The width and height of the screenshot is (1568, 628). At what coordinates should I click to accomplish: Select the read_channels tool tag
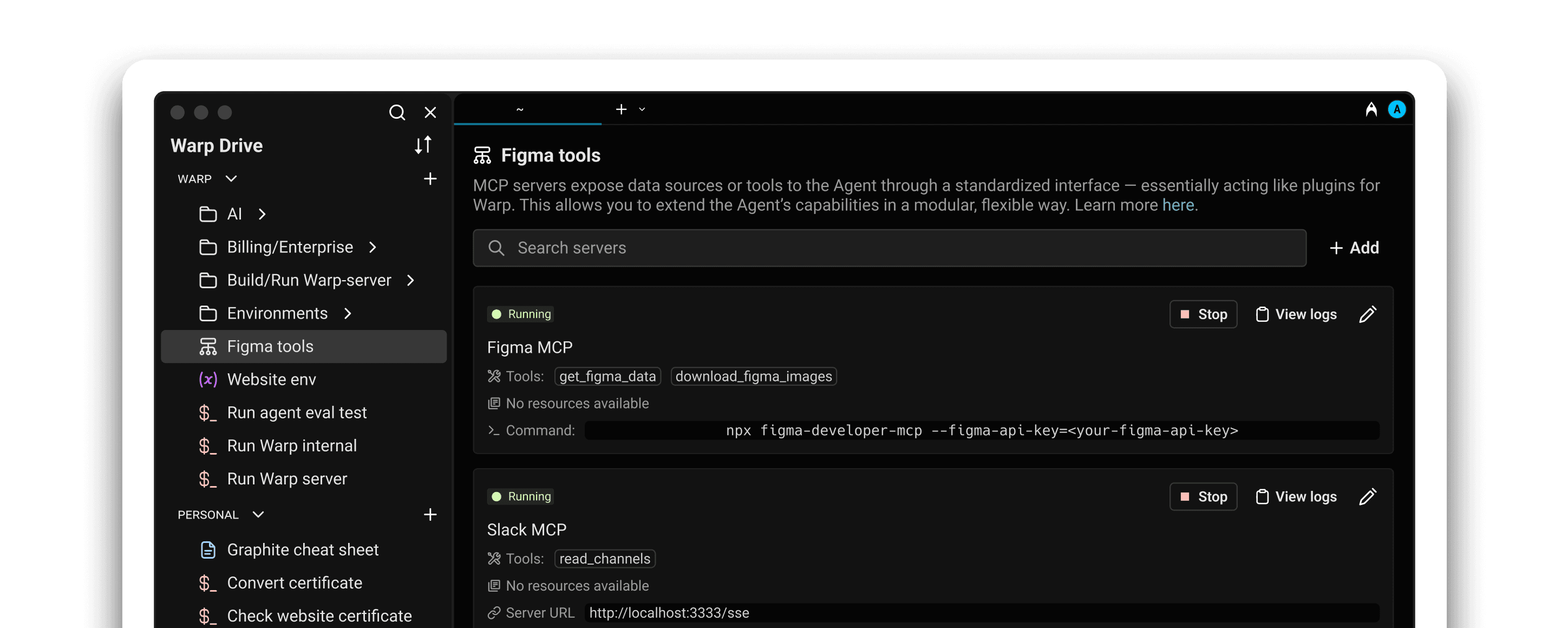coord(604,559)
